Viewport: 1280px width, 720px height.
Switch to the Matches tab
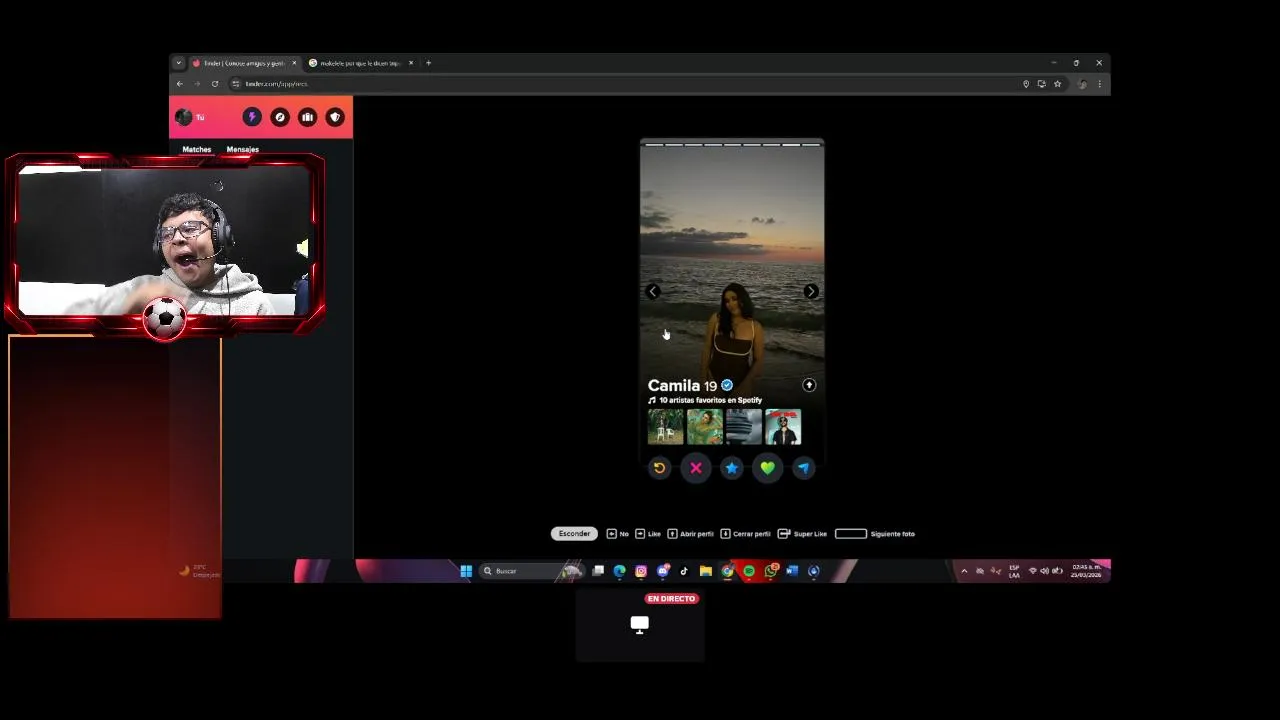point(197,149)
